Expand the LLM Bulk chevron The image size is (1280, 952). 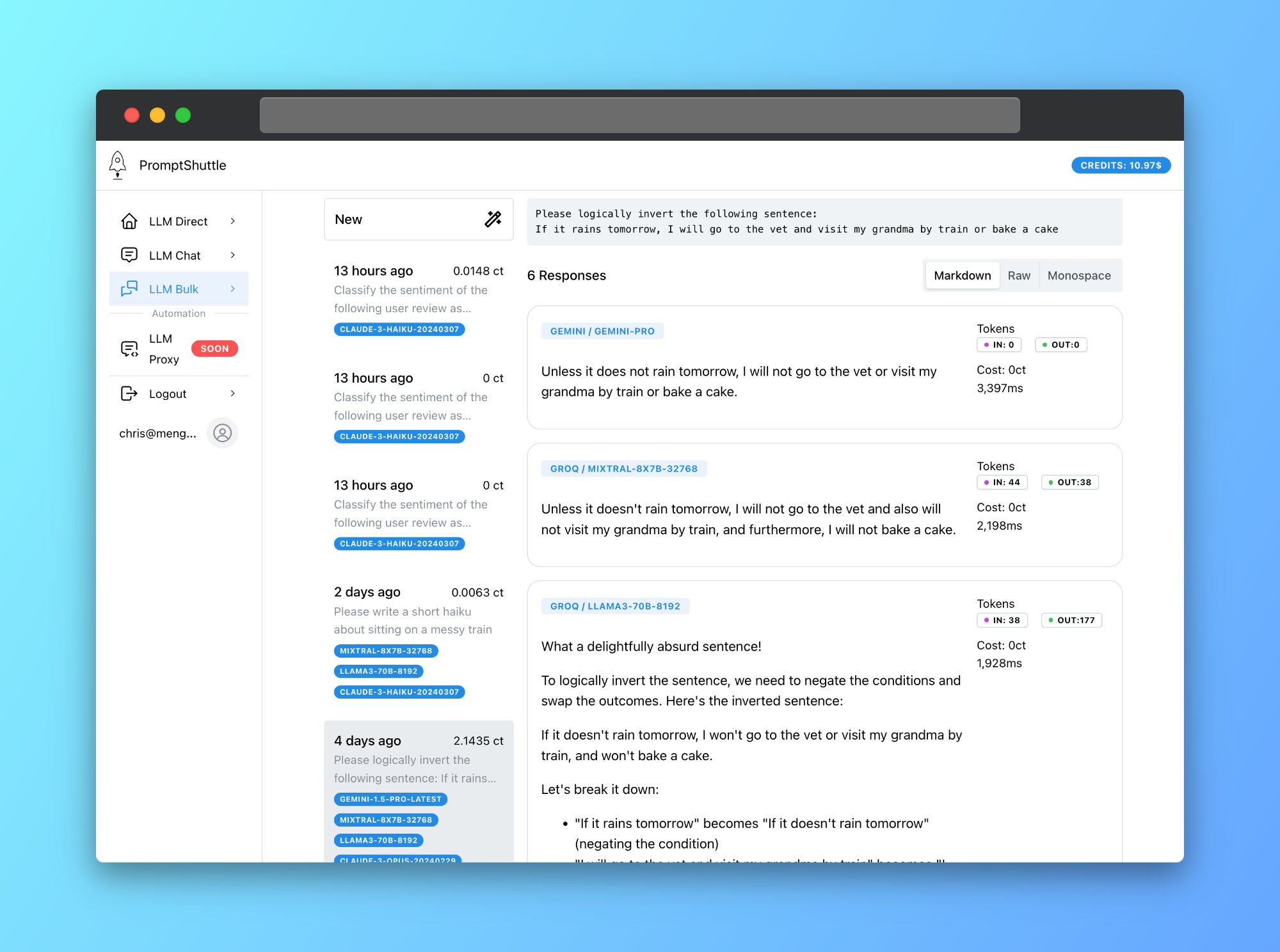(x=233, y=289)
